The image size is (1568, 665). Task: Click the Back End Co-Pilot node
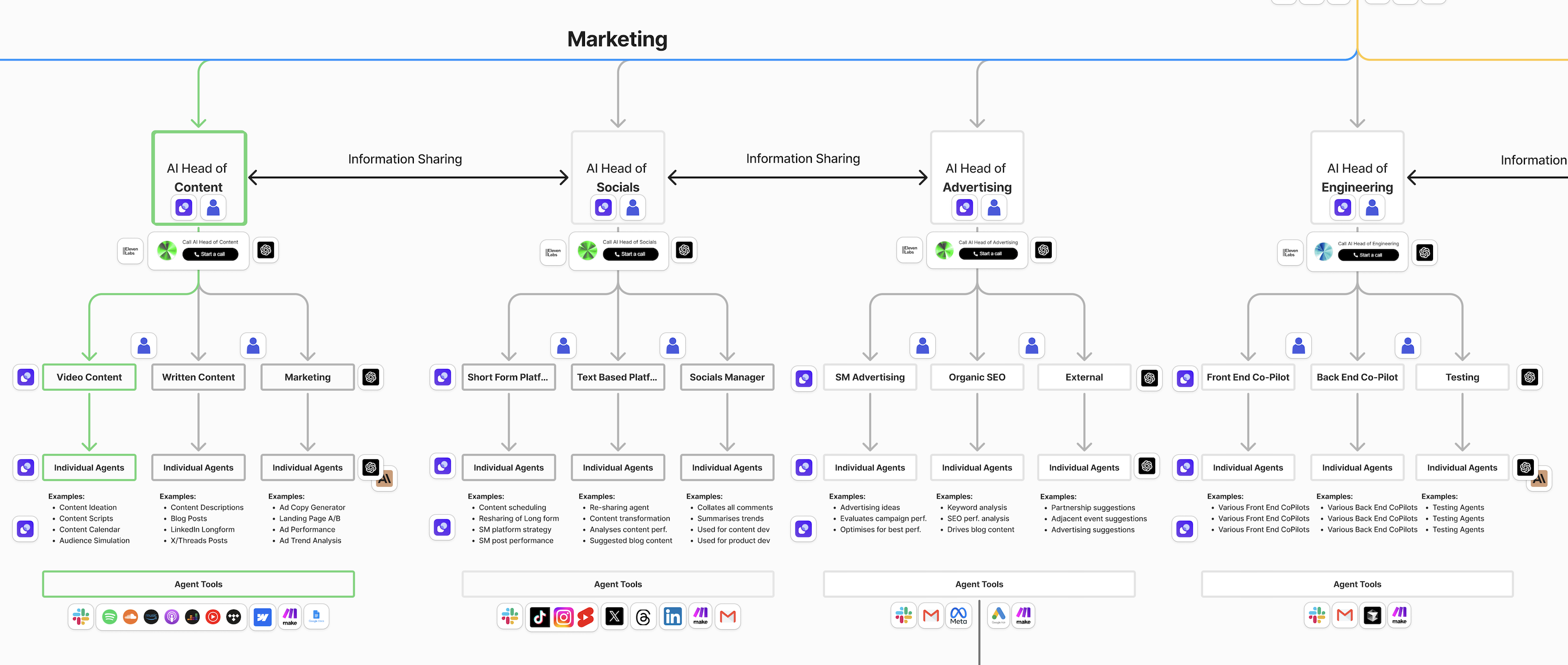click(1357, 377)
